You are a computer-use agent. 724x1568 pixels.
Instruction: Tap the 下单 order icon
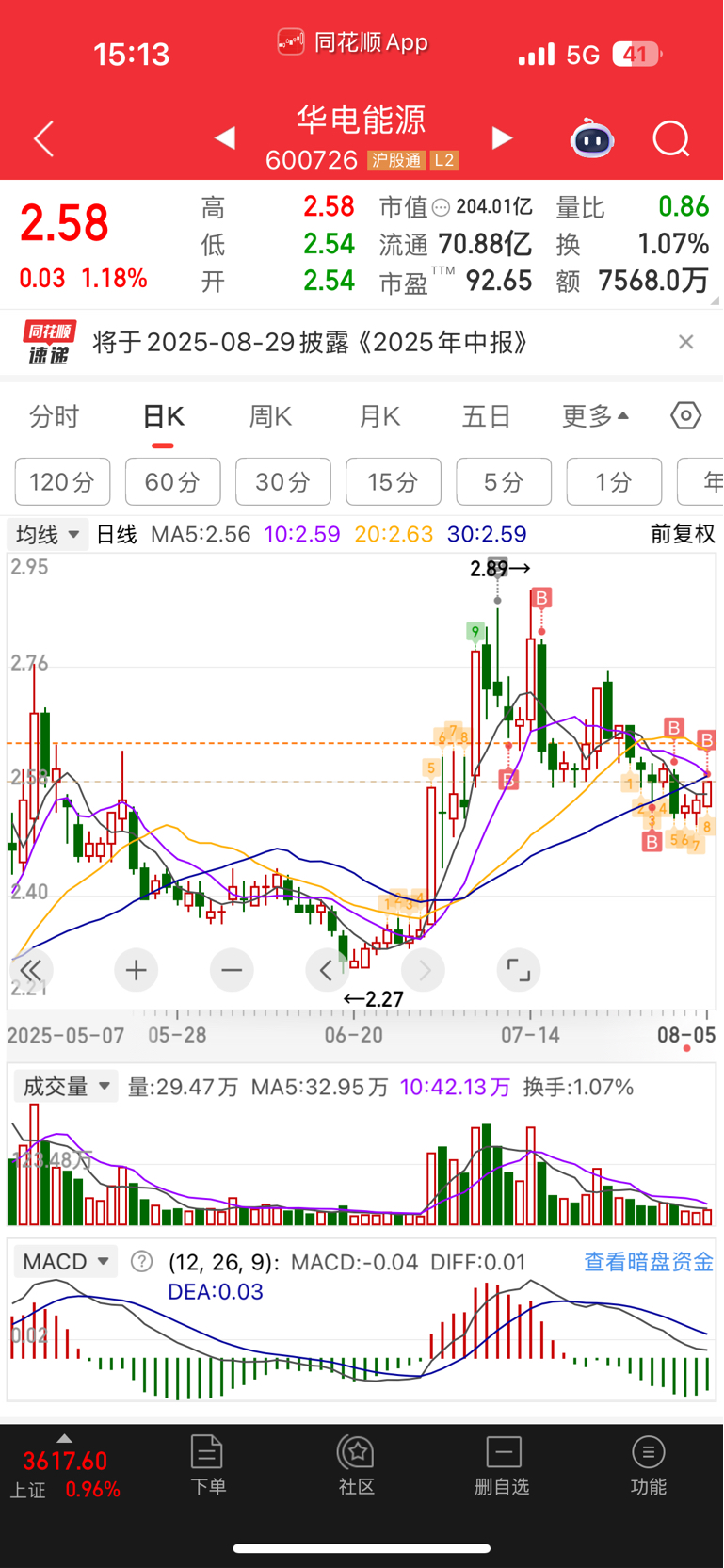[207, 1465]
